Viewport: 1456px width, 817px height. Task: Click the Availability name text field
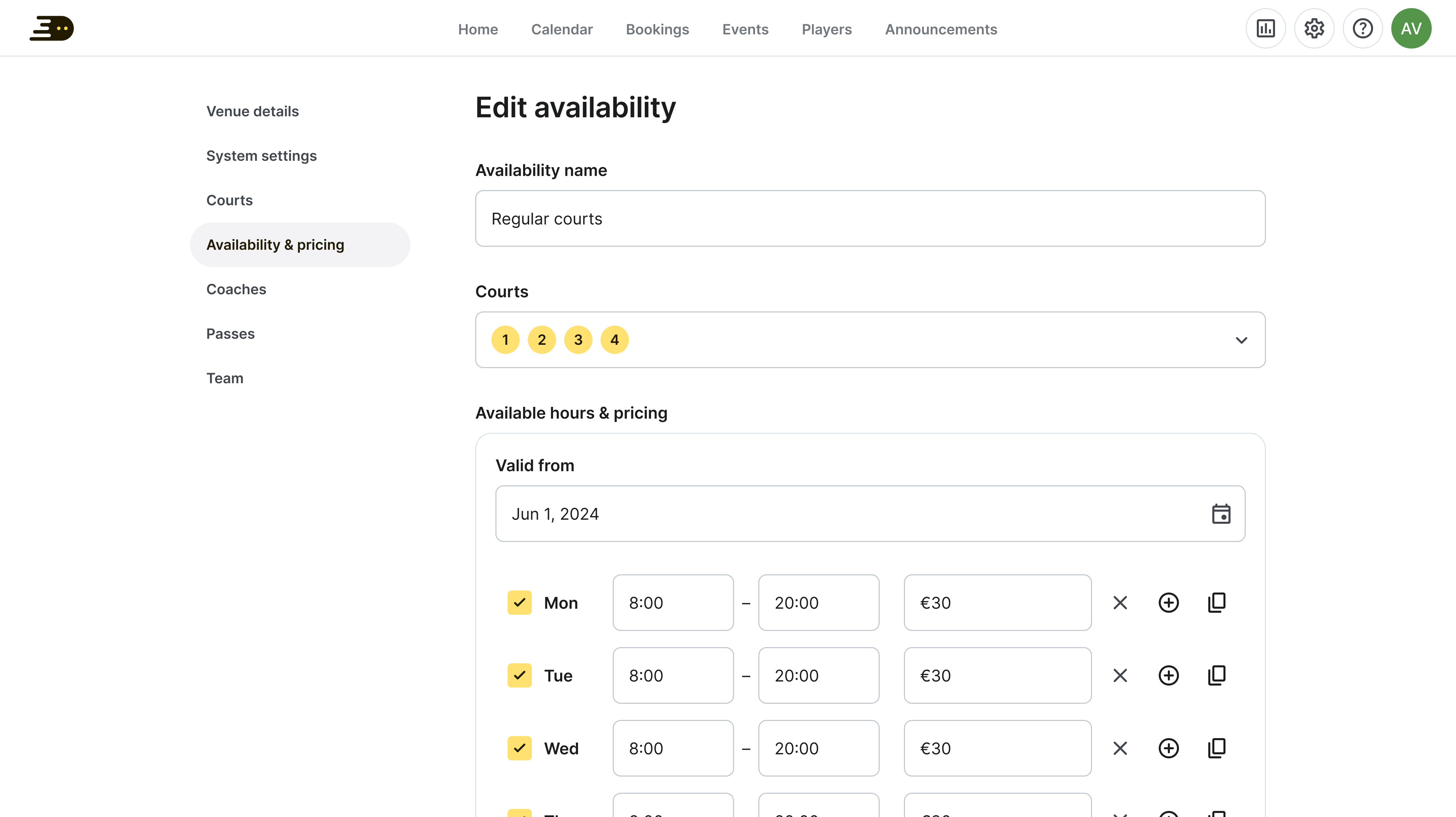point(870,218)
